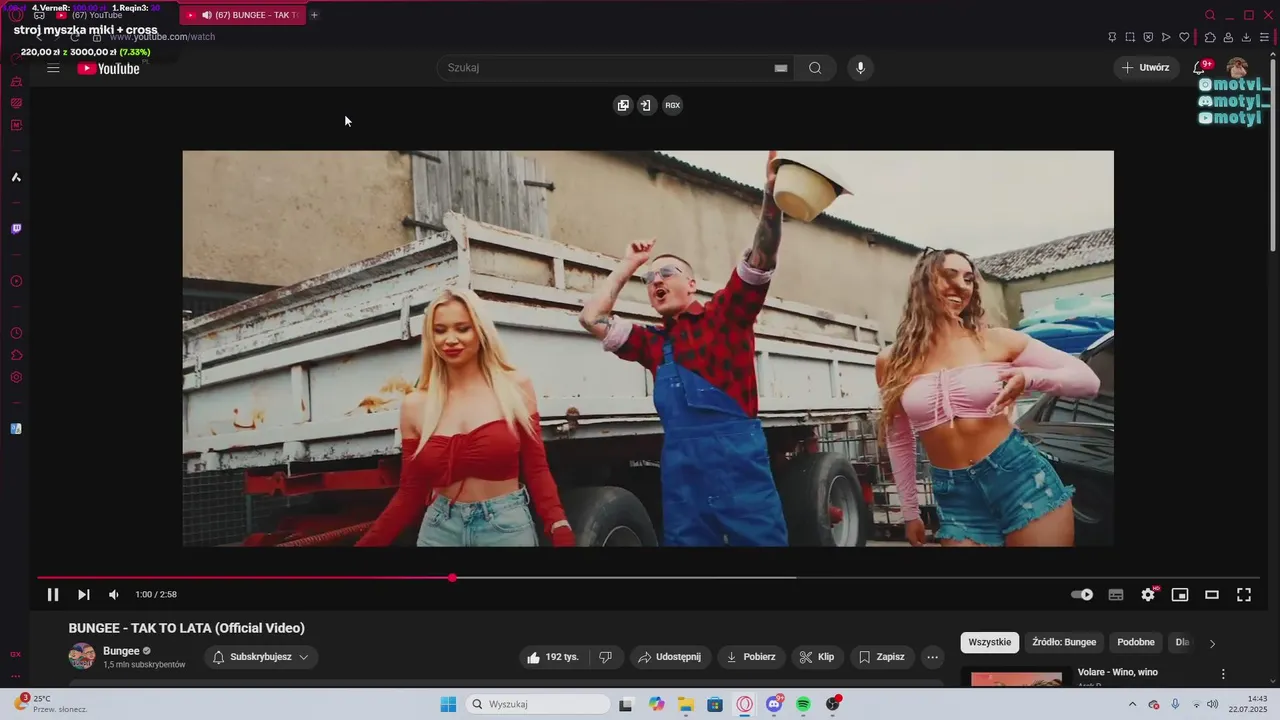1280x720 pixels.
Task: Toggle the autoplay switch
Action: (x=1082, y=594)
